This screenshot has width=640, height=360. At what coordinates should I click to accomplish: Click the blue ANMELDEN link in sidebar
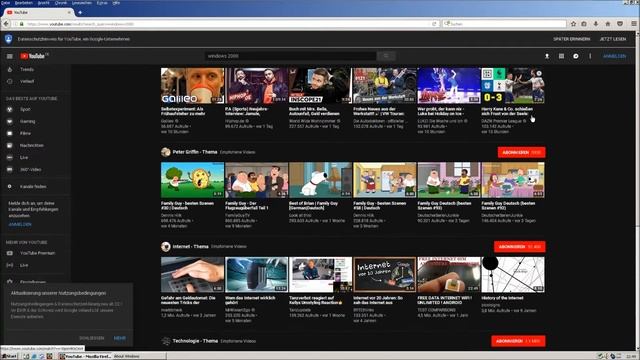pyautogui.click(x=20, y=224)
